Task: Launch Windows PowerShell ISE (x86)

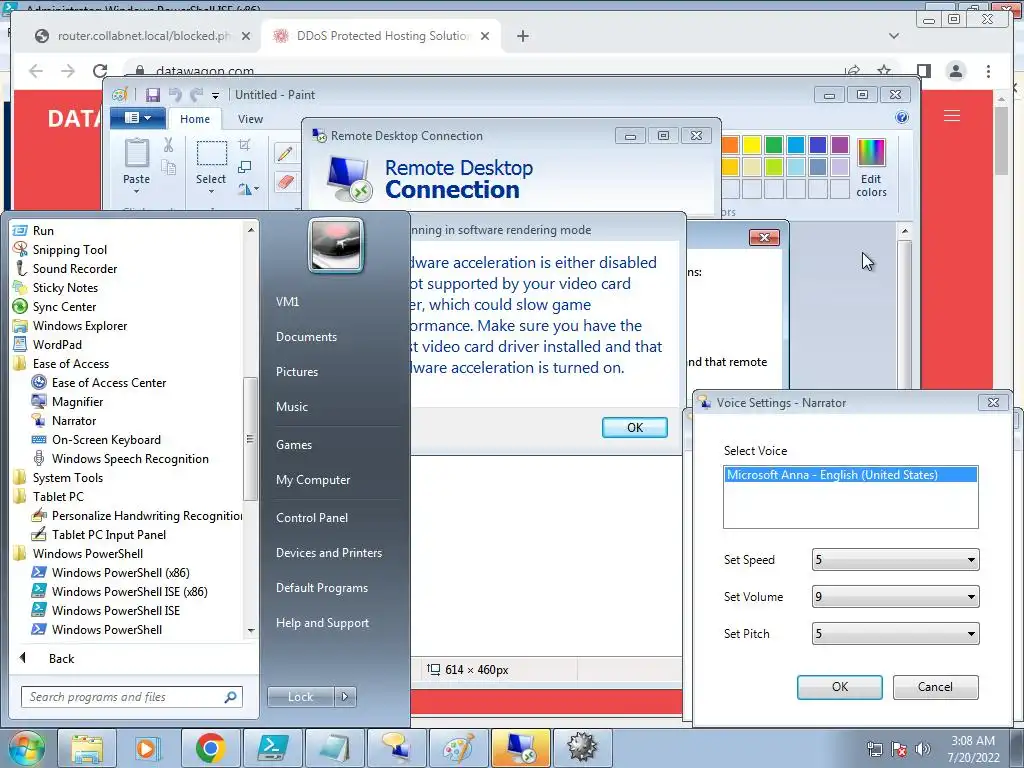Action: (x=129, y=591)
